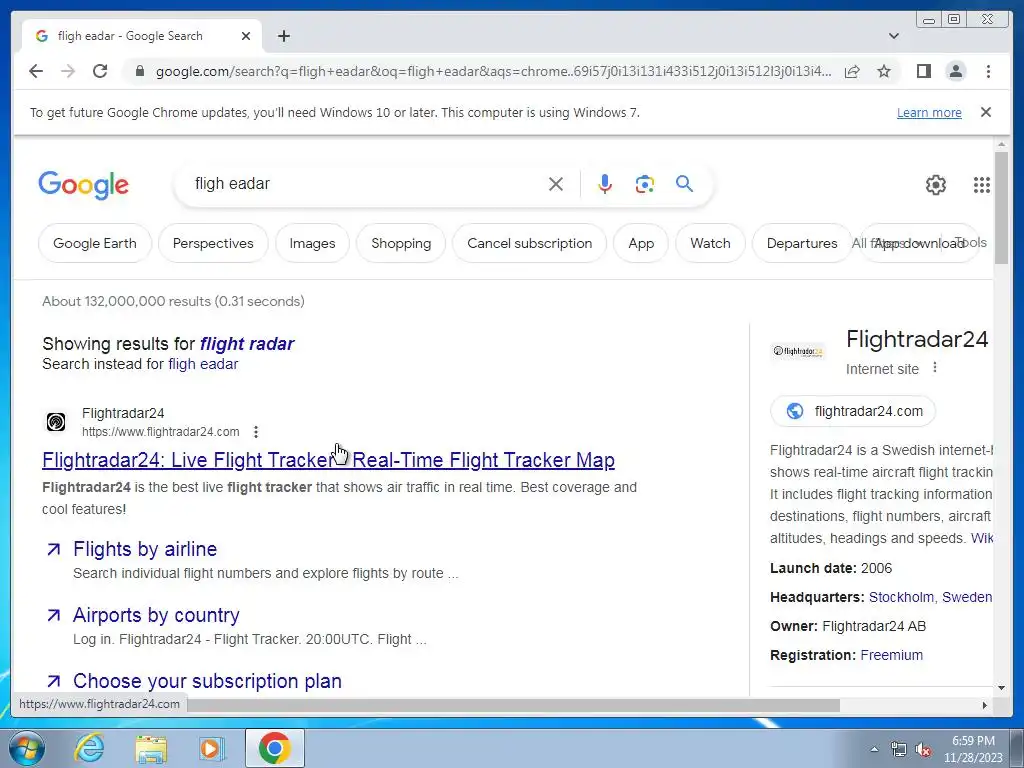
Task: Select the Google Earth filter chip
Action: [95, 243]
